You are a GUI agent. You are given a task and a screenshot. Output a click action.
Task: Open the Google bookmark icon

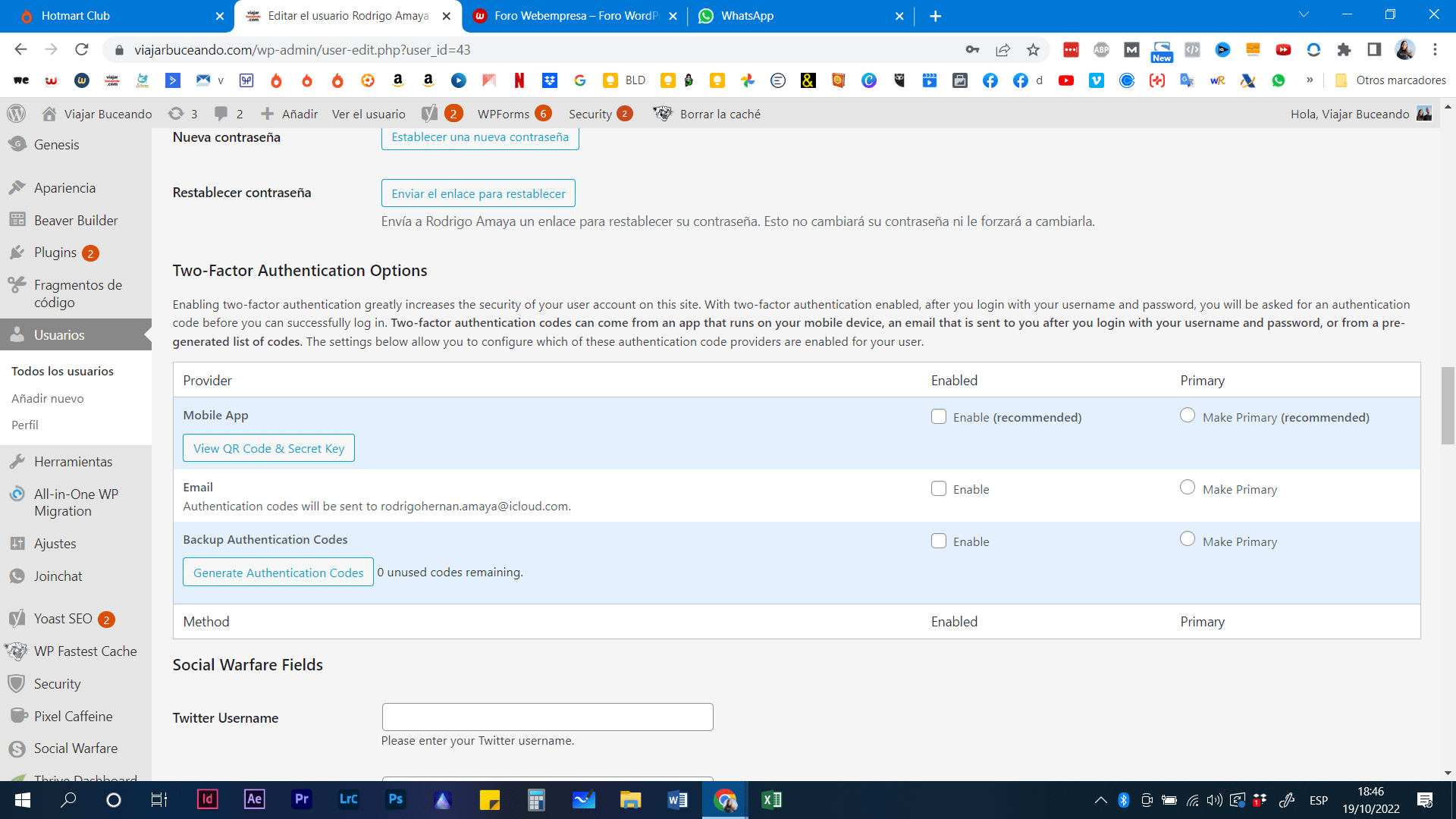(x=580, y=80)
